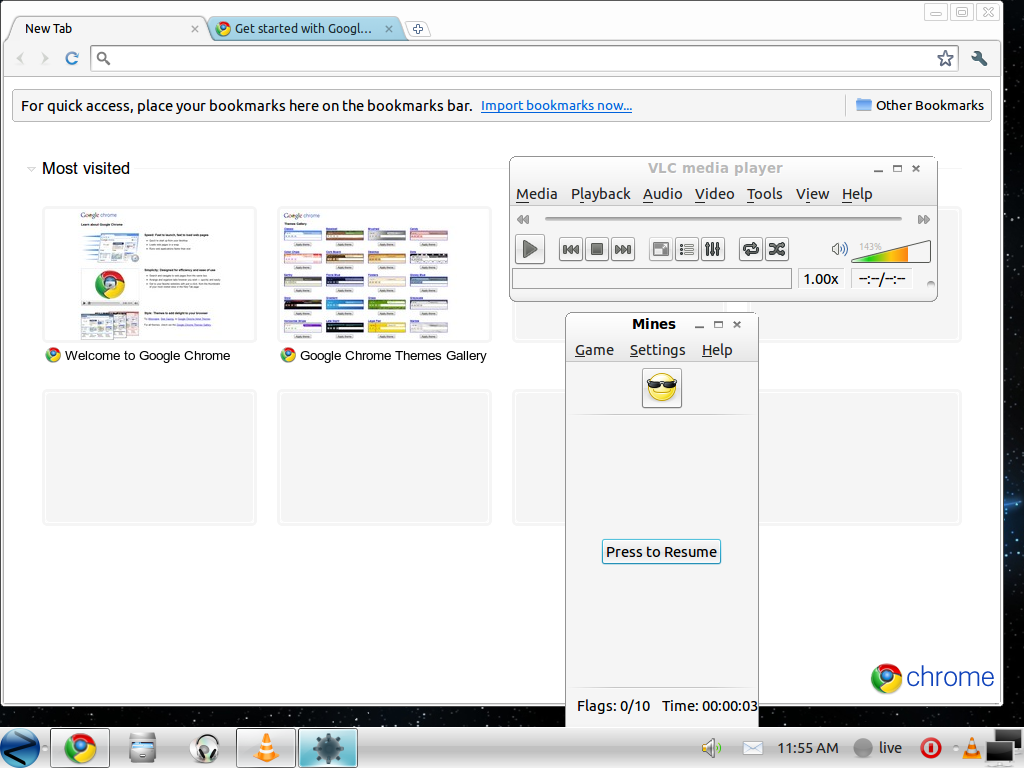Switch to the New Tab tab
The height and width of the screenshot is (768, 1024).
(104, 29)
